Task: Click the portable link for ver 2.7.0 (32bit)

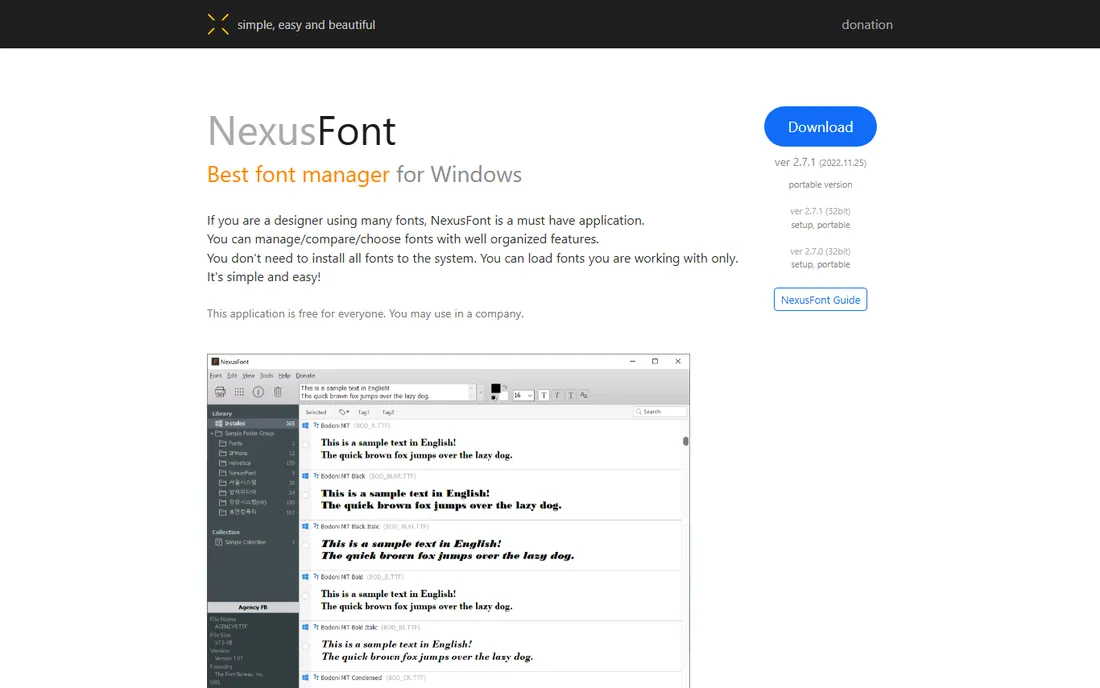Action: 833,265
